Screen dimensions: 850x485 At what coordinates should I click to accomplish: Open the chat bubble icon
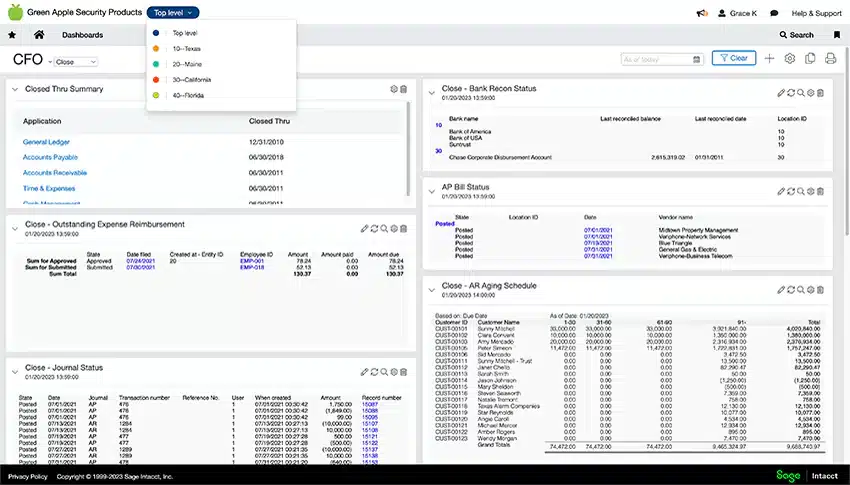tap(774, 13)
